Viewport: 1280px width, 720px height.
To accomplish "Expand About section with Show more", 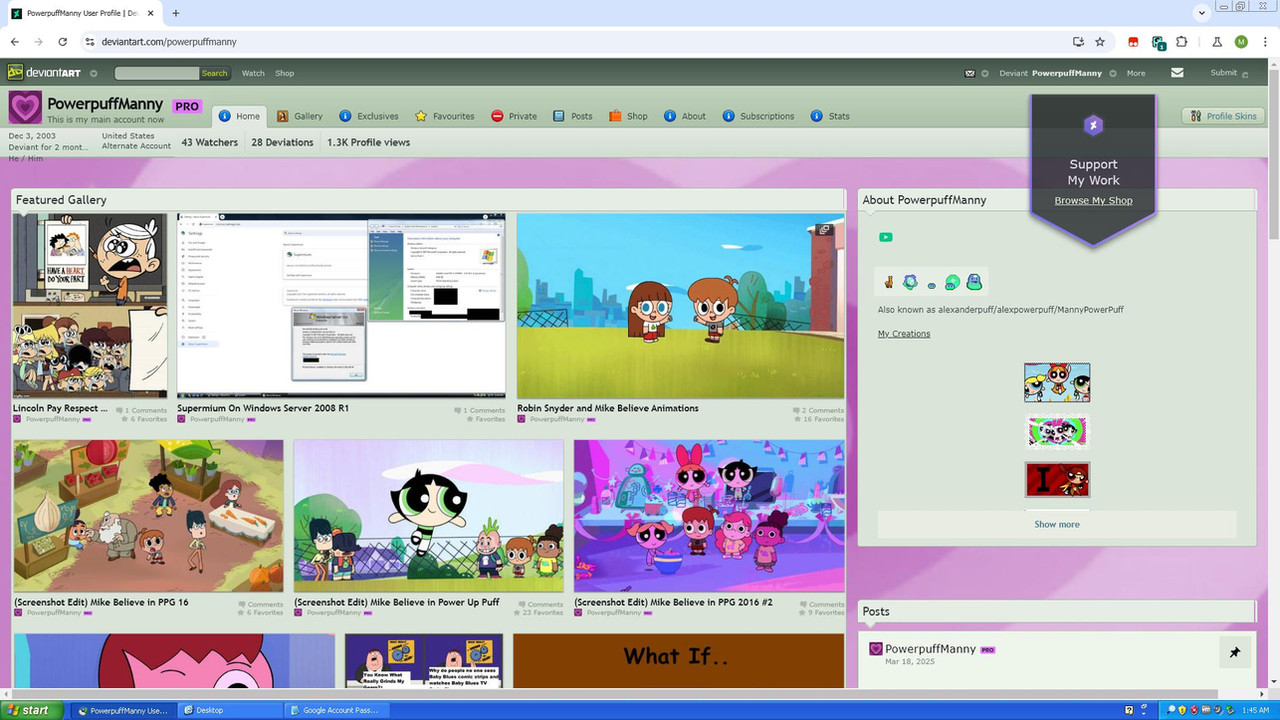I will click(1057, 524).
